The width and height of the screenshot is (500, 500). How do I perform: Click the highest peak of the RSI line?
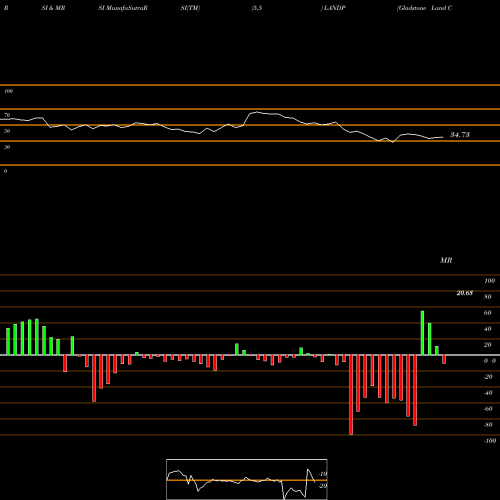coord(257,112)
